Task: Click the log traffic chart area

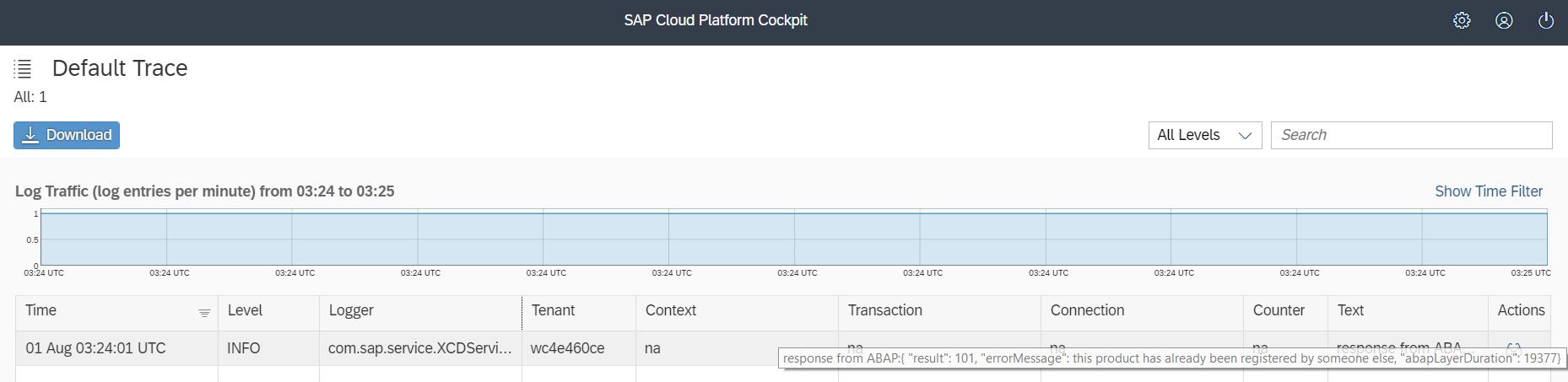Action: (x=793, y=239)
